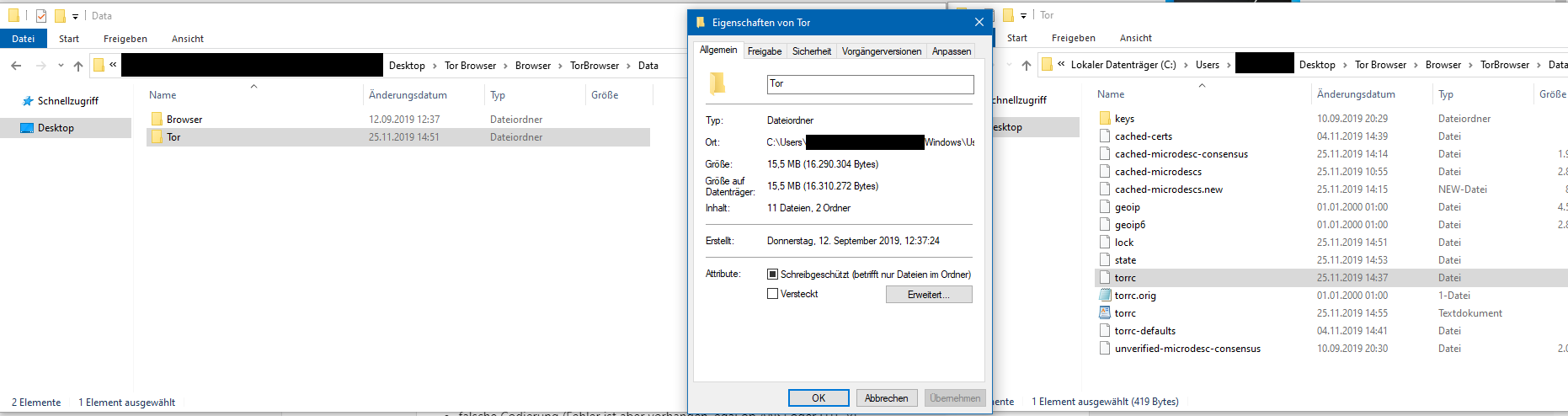Click the Erweitert... button
The height and width of the screenshot is (416, 1568).
pos(929,295)
